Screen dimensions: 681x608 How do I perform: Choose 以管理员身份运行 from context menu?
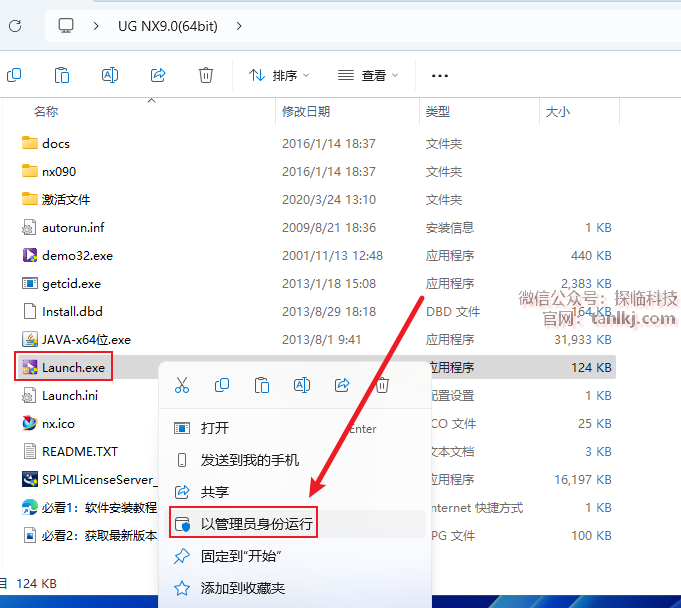point(258,523)
